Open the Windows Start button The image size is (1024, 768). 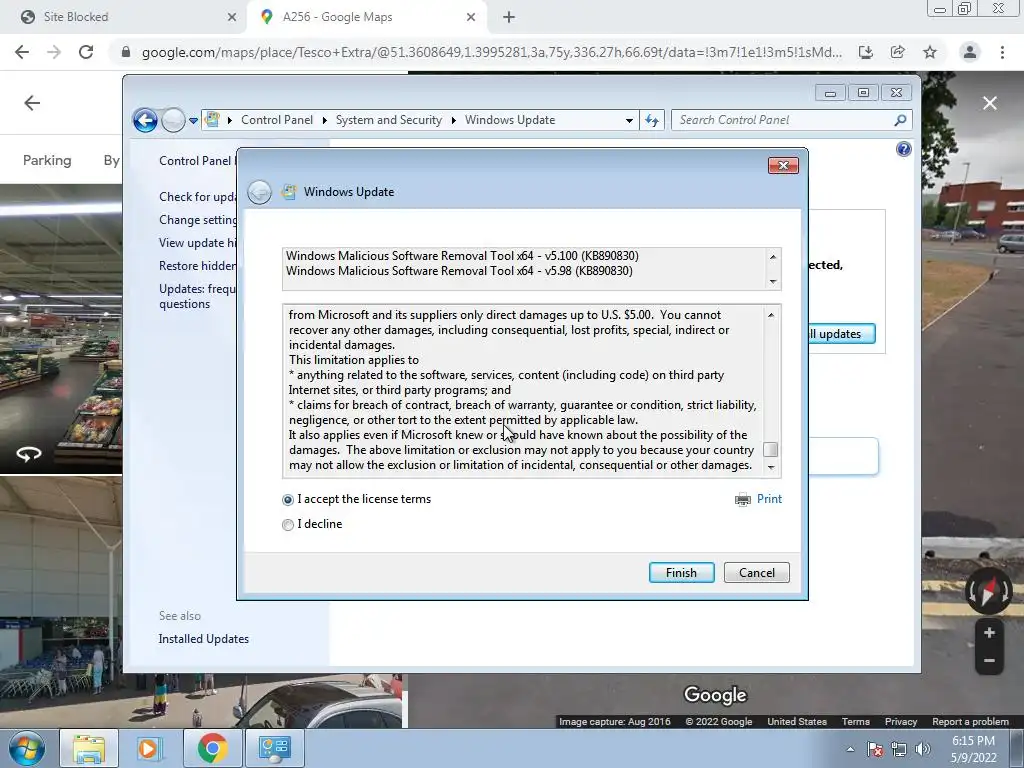27,748
